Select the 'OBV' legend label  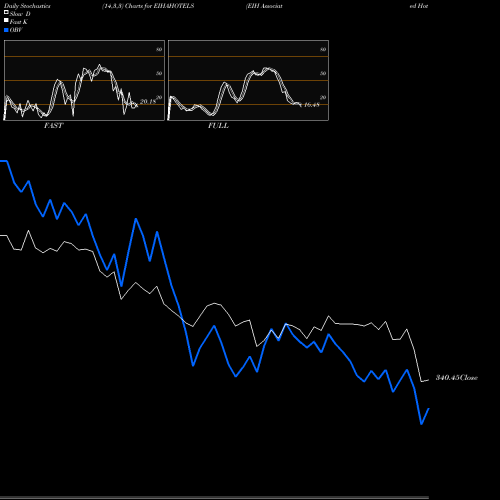click(16, 30)
